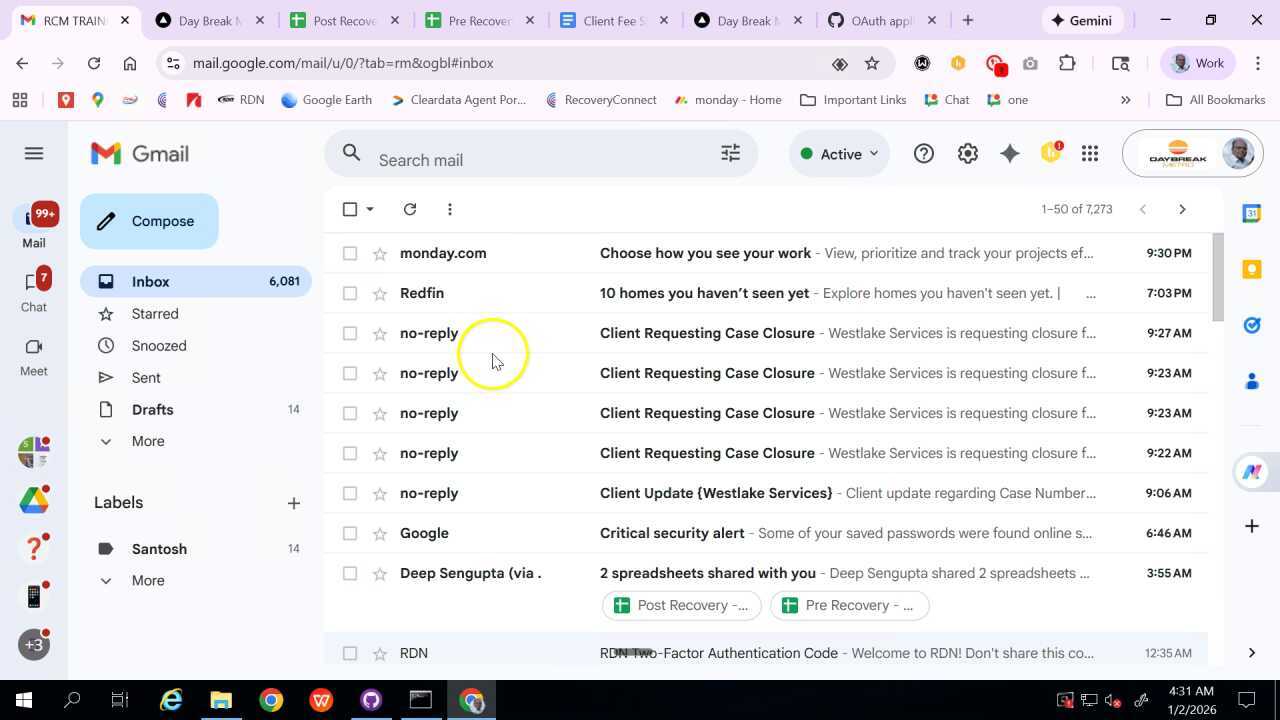
Task: Switch to OAuth app GitHub tab
Action: [x=882, y=20]
